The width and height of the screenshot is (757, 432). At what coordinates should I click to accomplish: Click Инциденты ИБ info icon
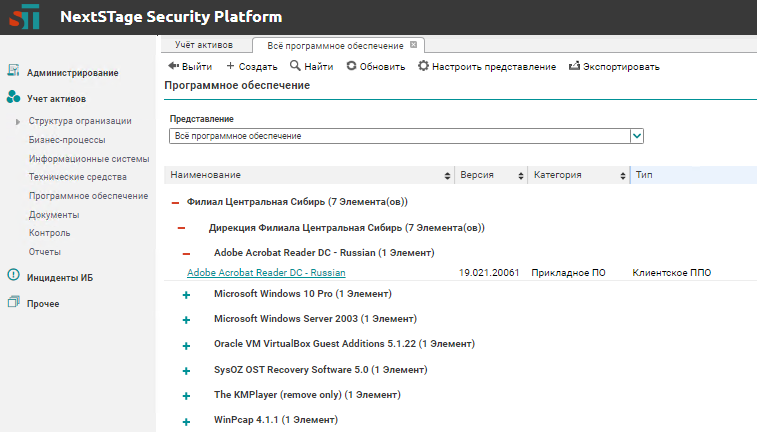pos(13,277)
